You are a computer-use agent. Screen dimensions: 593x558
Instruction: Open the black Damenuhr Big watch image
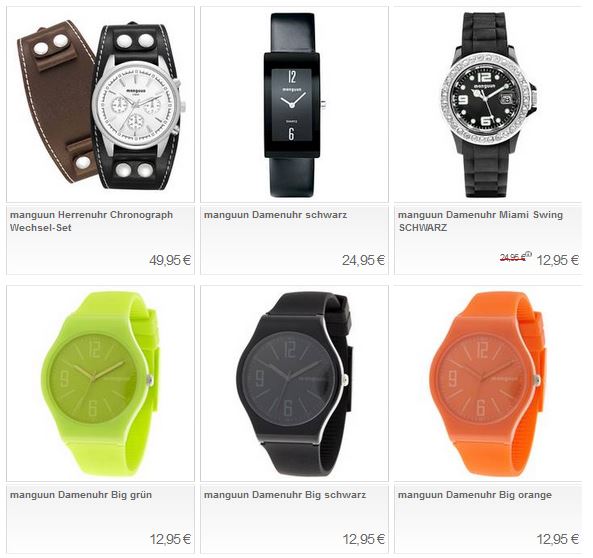[x=294, y=383]
